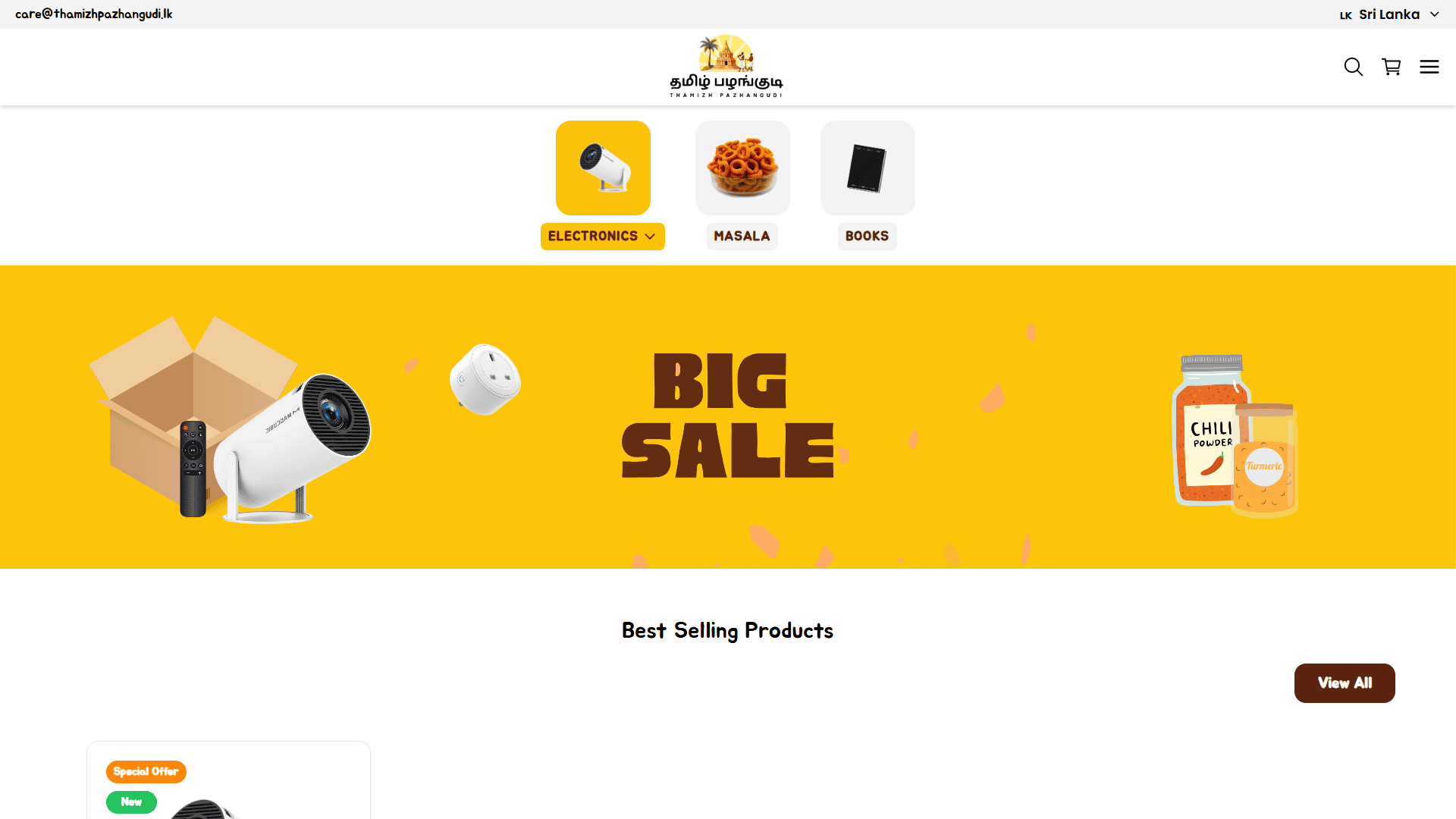Screen dimensions: 1456x819
Task: Click the LK flag code icon
Action: (x=1346, y=15)
